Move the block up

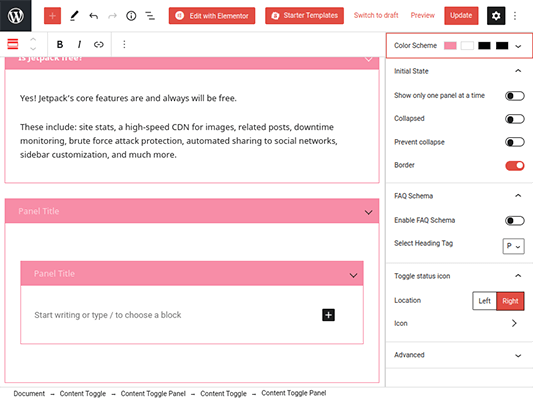tap(33, 39)
